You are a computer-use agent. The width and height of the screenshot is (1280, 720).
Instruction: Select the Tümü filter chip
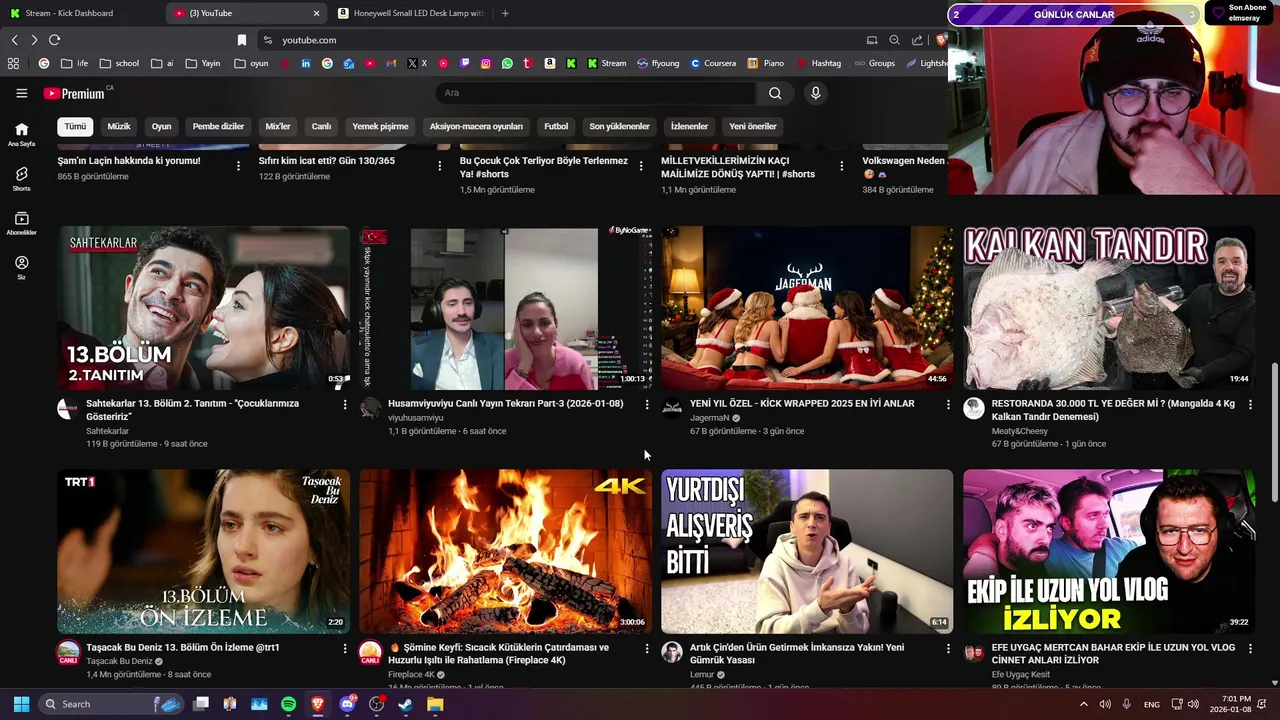[75, 126]
